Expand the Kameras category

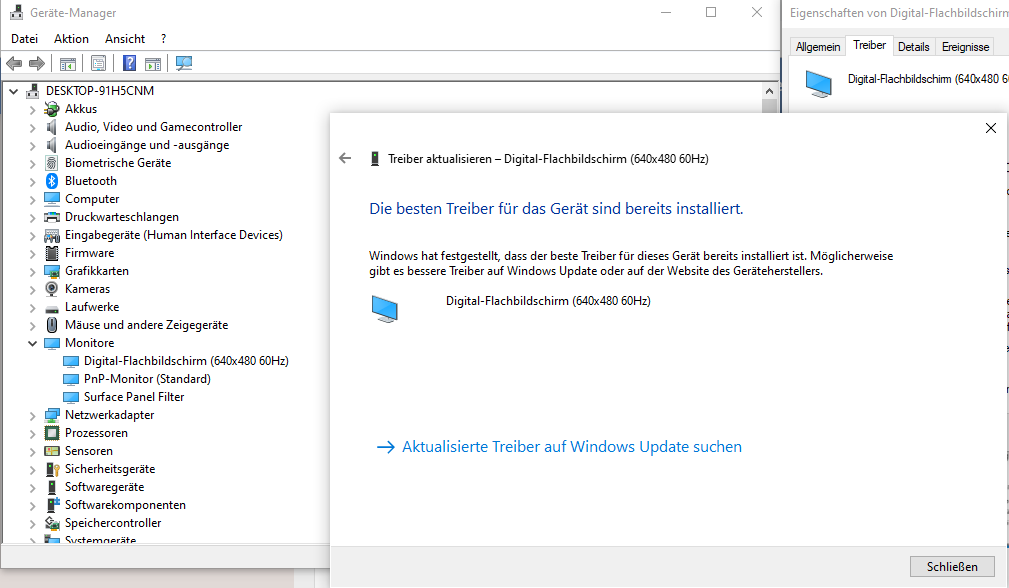33,289
